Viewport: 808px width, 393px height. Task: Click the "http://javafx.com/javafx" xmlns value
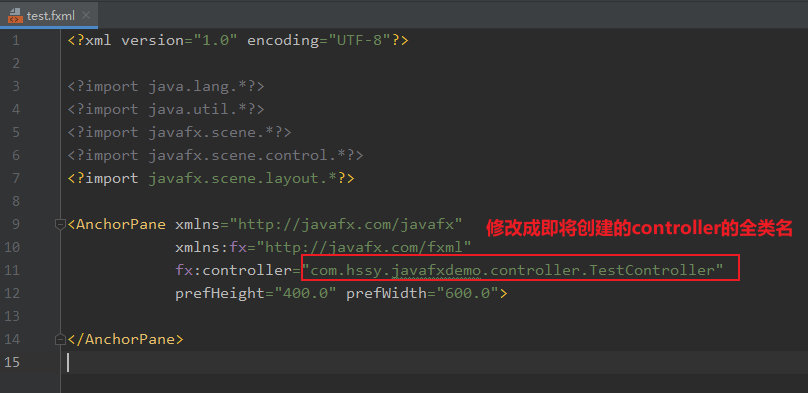pyautogui.click(x=346, y=225)
